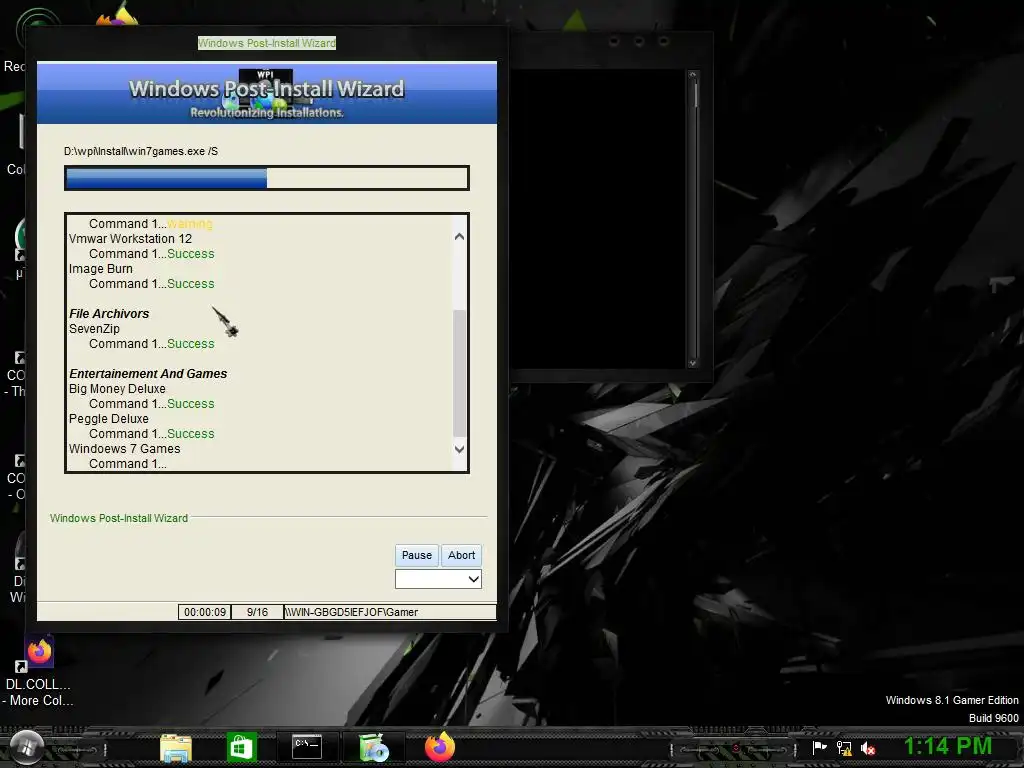This screenshot has height=768, width=1024.
Task: Click the Action Center flag tray icon
Action: [820, 748]
